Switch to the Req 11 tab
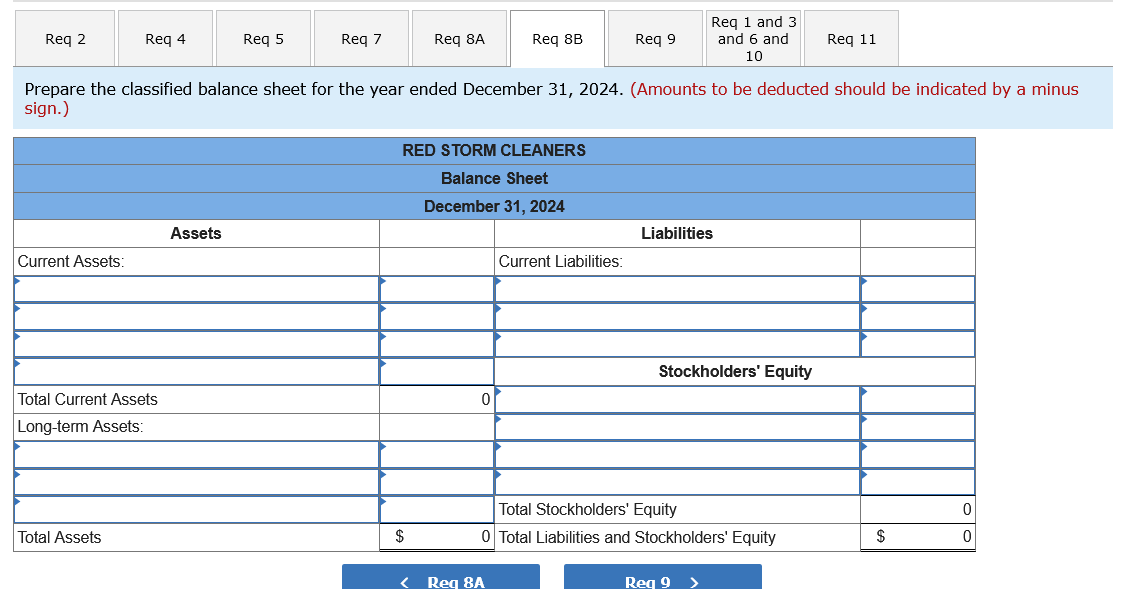 850,38
